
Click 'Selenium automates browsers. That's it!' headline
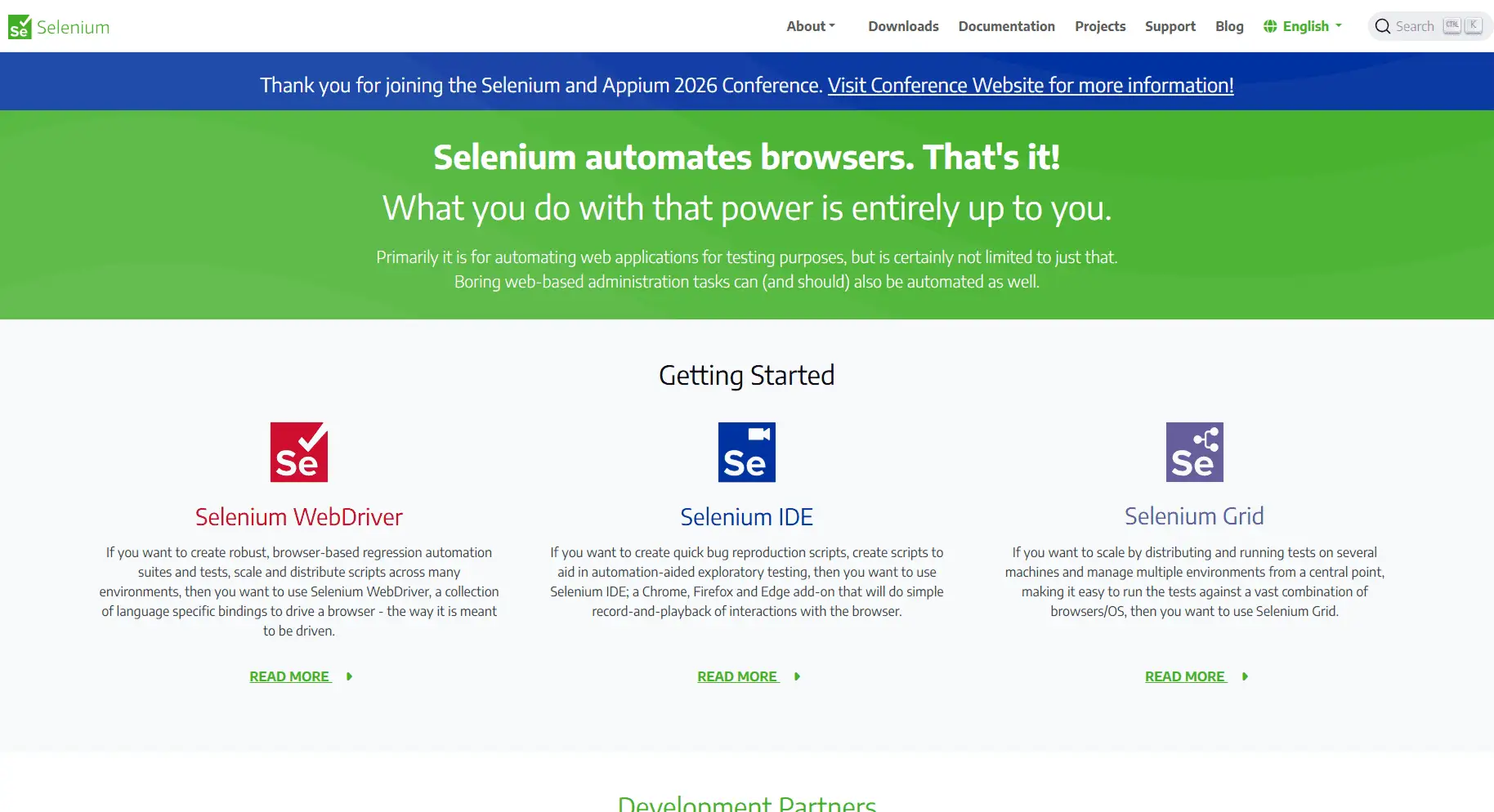[747, 157]
